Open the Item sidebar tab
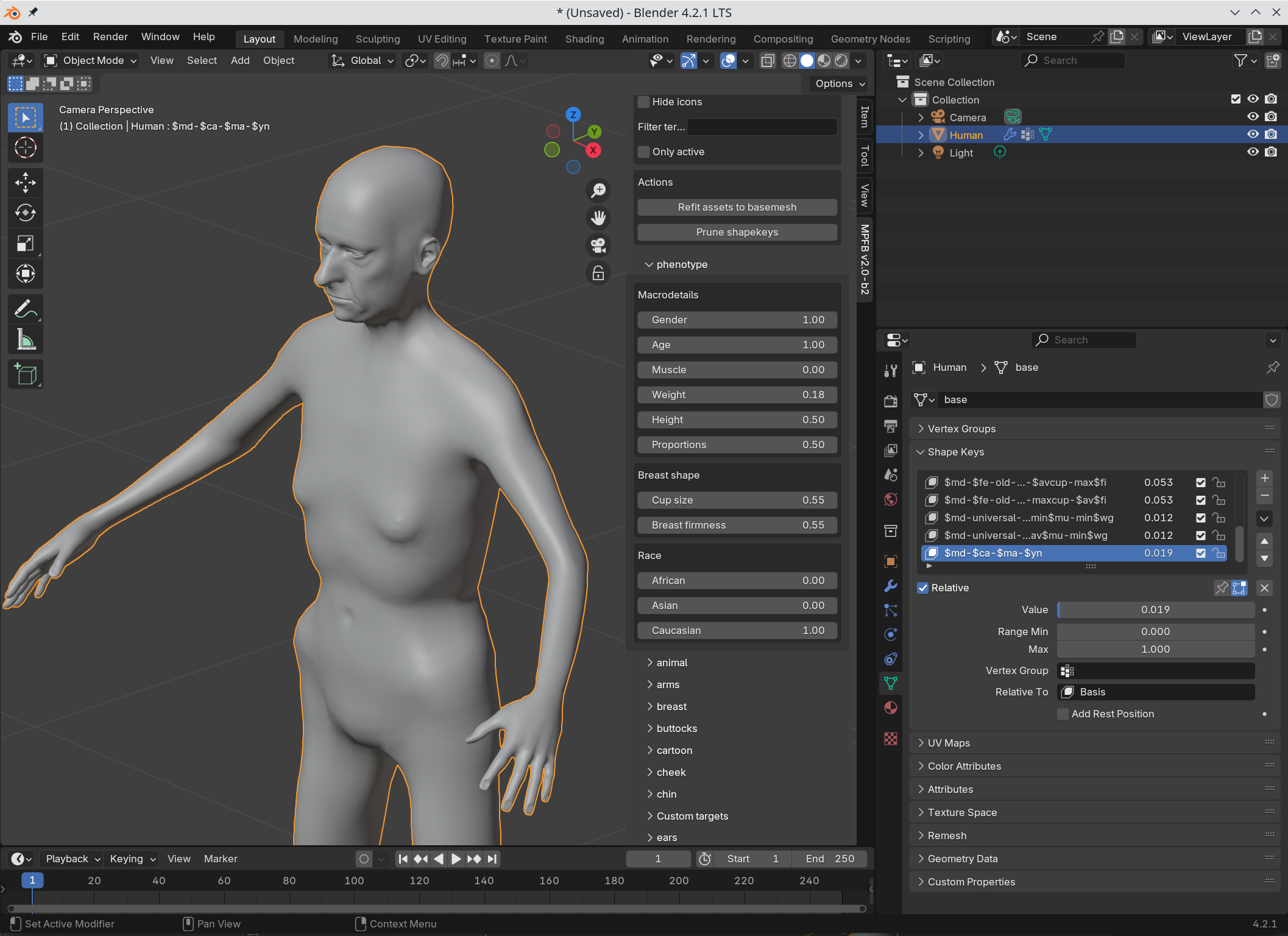1288x936 pixels. tap(865, 117)
